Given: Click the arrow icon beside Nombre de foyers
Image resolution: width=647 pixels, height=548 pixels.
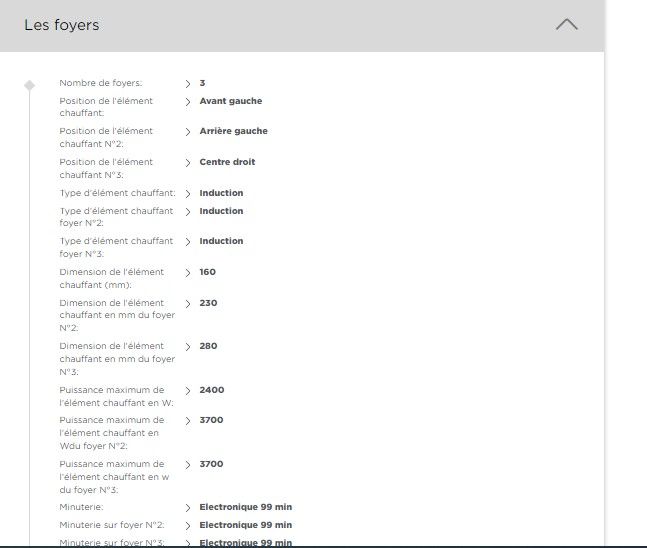Looking at the screenshot, I should 188,83.
